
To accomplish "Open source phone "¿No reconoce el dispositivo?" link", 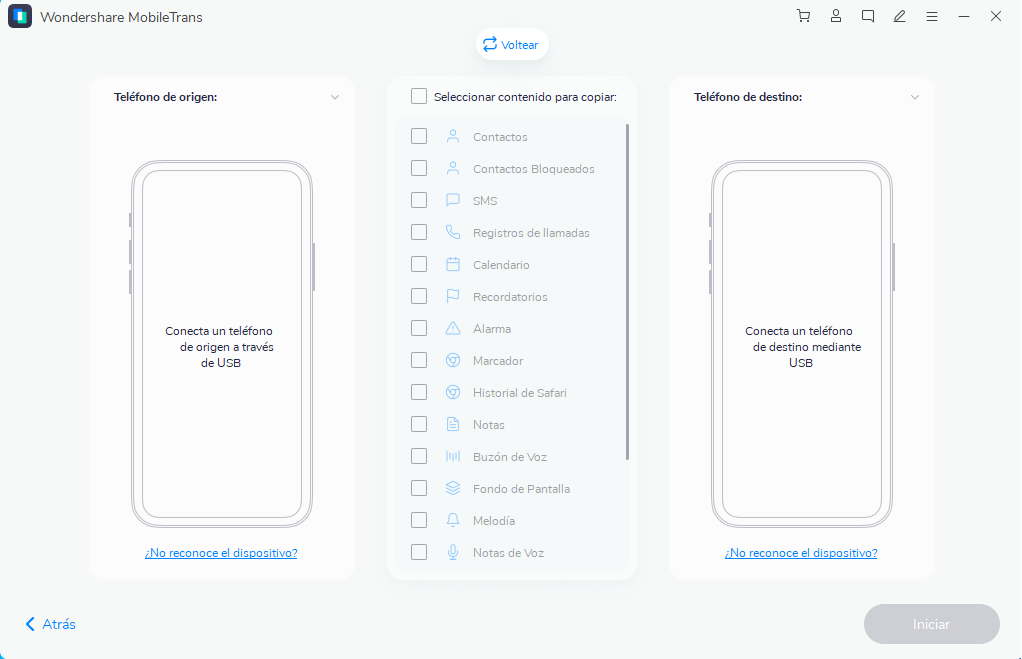I will coord(221,553).
